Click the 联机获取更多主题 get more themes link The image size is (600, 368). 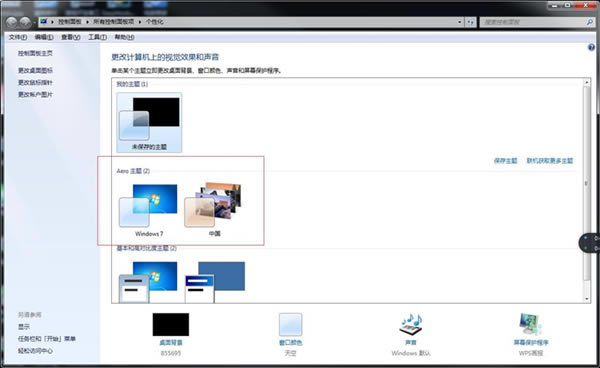(x=550, y=161)
